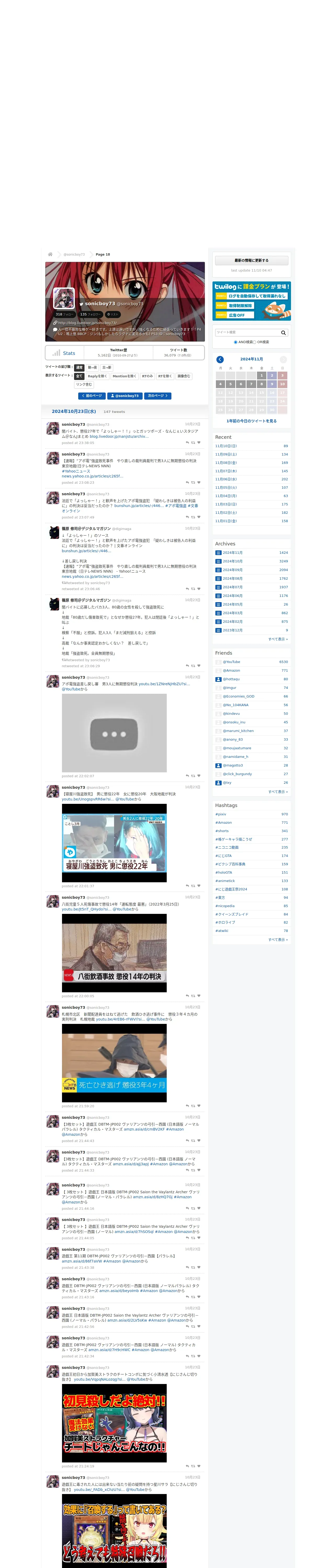Like the tweet posted at 23:38:05
This screenshot has height=1568, width=336.
[199, 442]
